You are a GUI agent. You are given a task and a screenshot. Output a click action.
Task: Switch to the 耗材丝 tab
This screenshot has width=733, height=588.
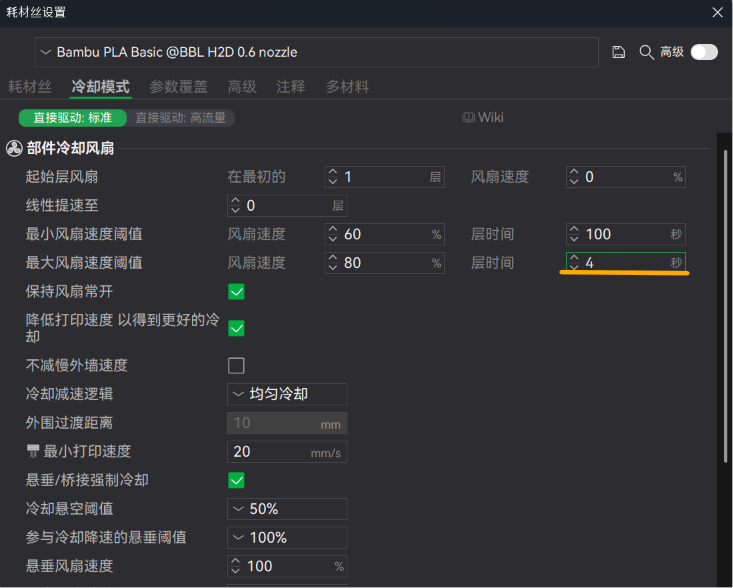coord(30,86)
